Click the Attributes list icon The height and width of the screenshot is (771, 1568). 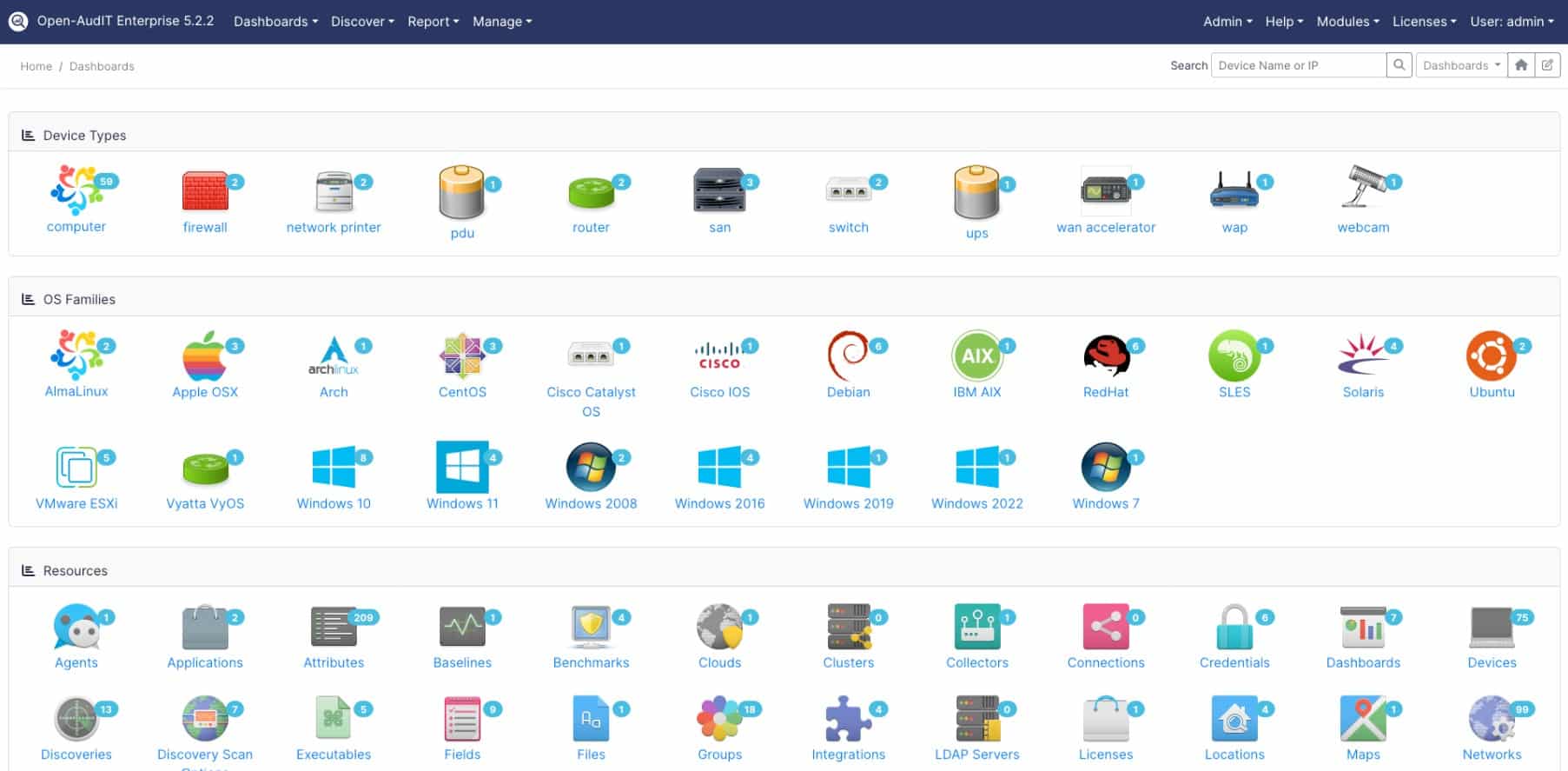click(334, 627)
